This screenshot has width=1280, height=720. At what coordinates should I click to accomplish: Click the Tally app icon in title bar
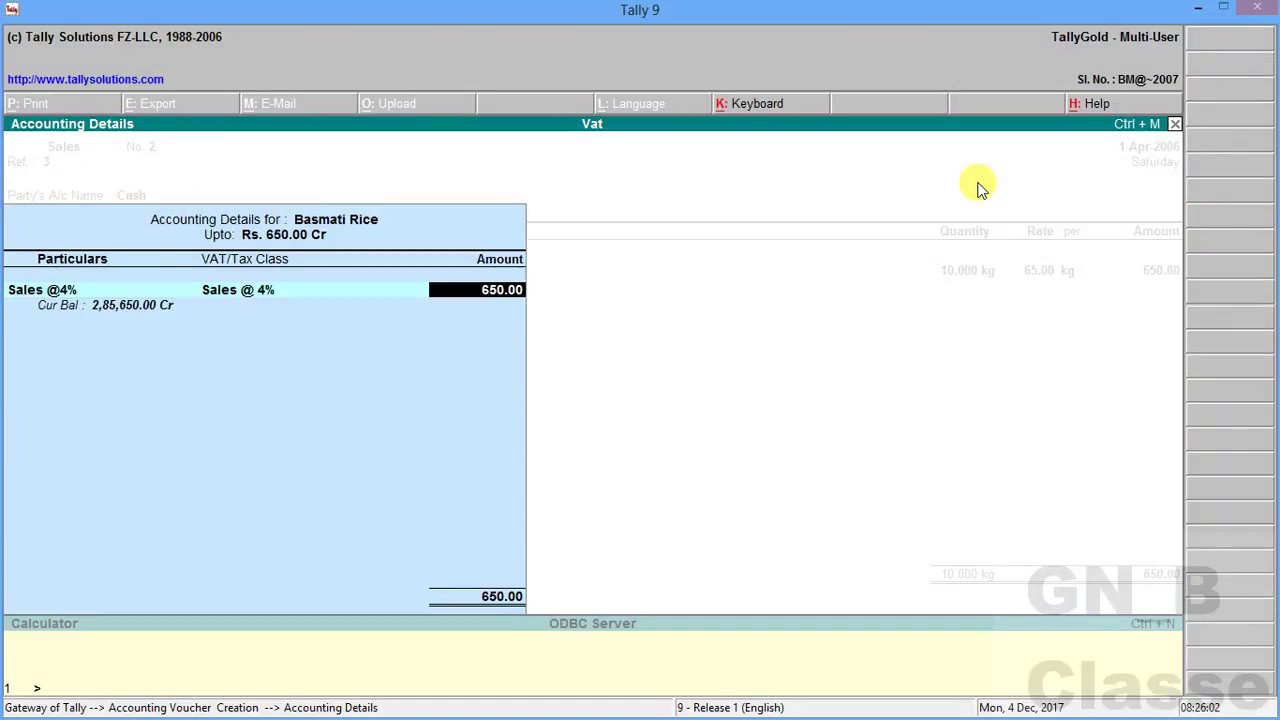[x=12, y=9]
